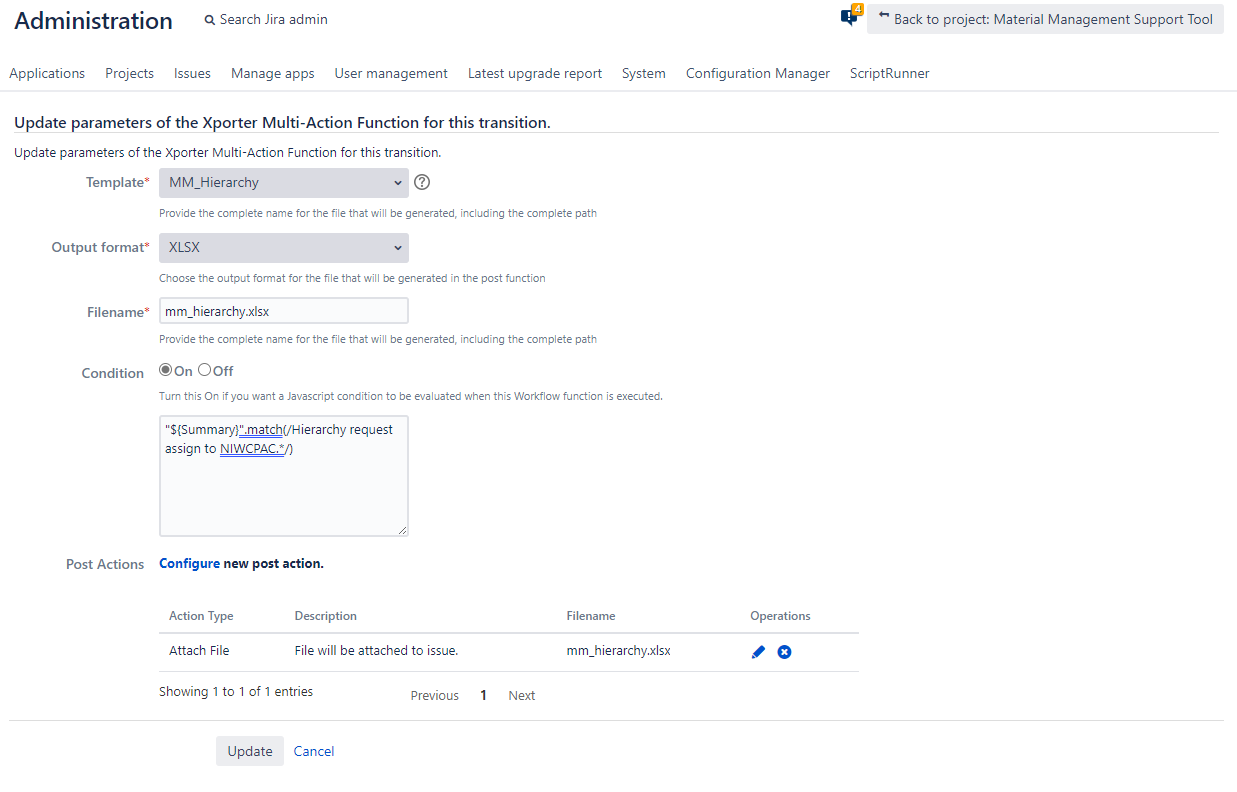Click inside the Filename field showing mm_hierarchy.xlsx
This screenshot has width=1237, height=792.
tap(283, 310)
